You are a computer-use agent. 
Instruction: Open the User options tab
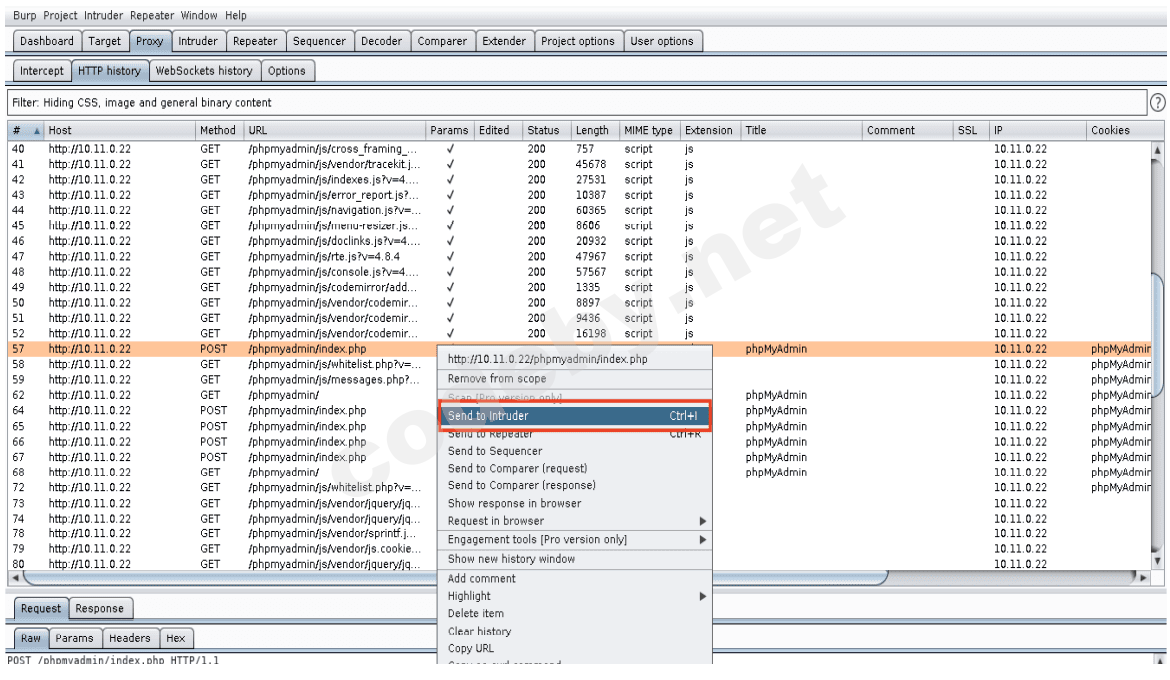click(x=662, y=41)
